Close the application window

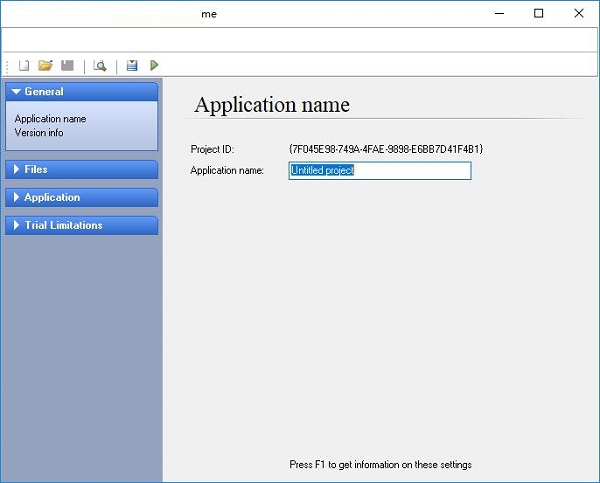(579, 14)
